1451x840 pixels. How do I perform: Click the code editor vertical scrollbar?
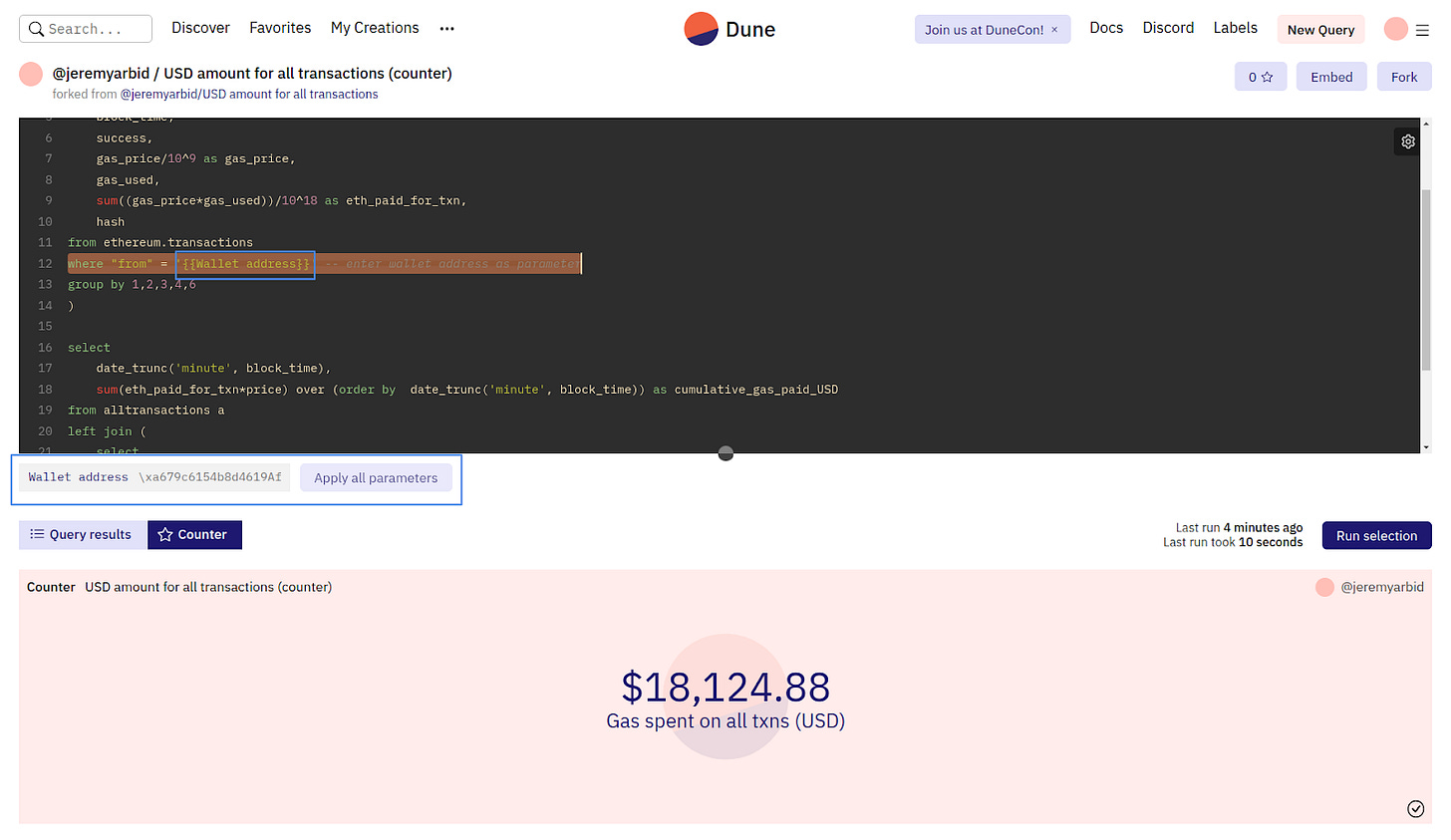[x=1426, y=279]
